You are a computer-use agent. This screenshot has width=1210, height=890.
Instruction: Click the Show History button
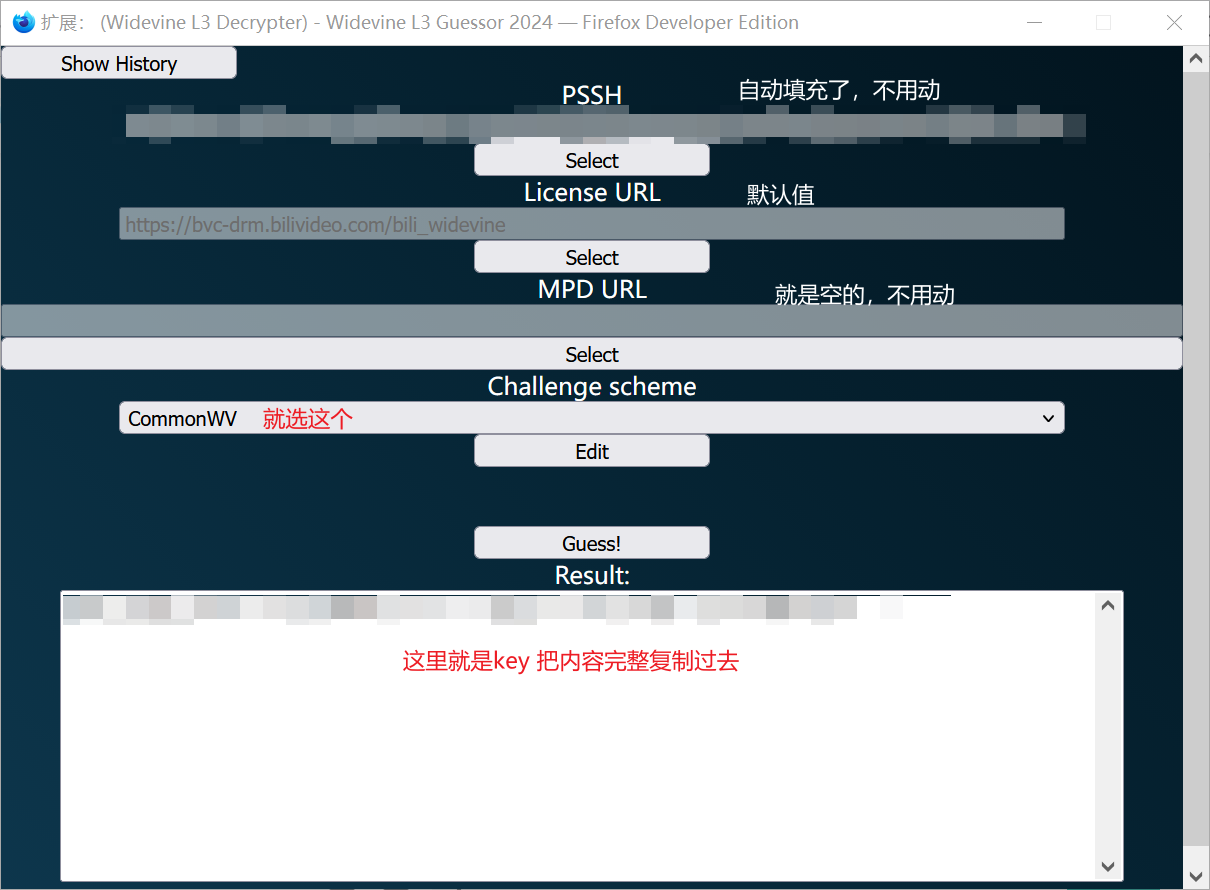(118, 62)
